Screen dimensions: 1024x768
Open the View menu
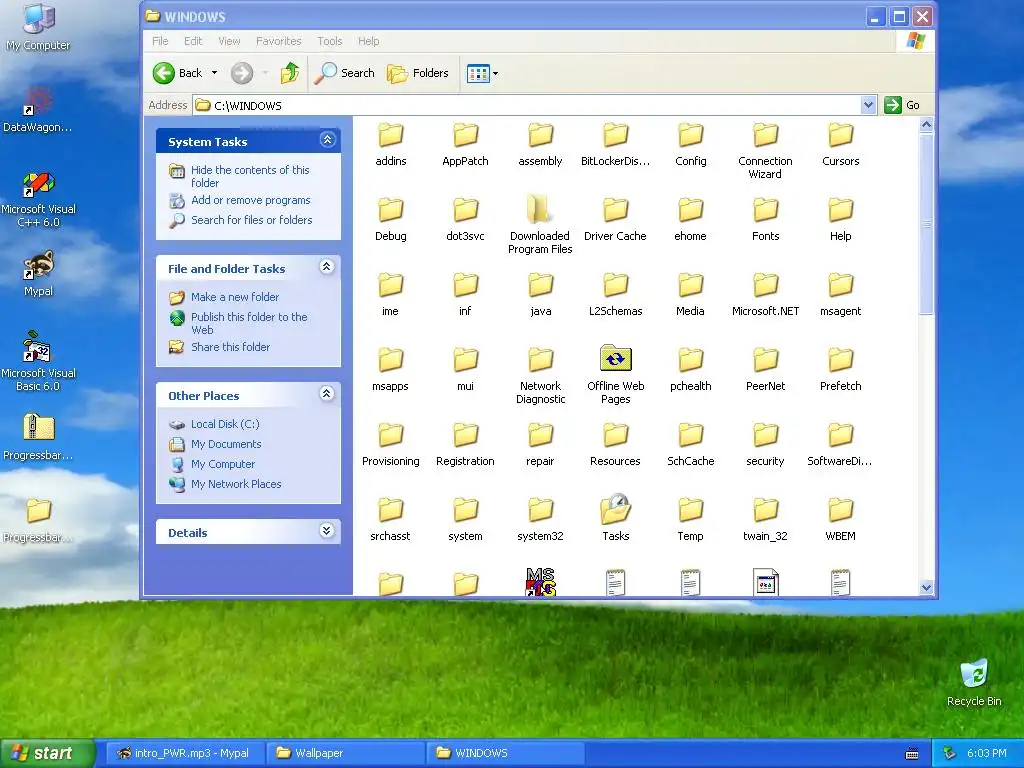pos(229,41)
